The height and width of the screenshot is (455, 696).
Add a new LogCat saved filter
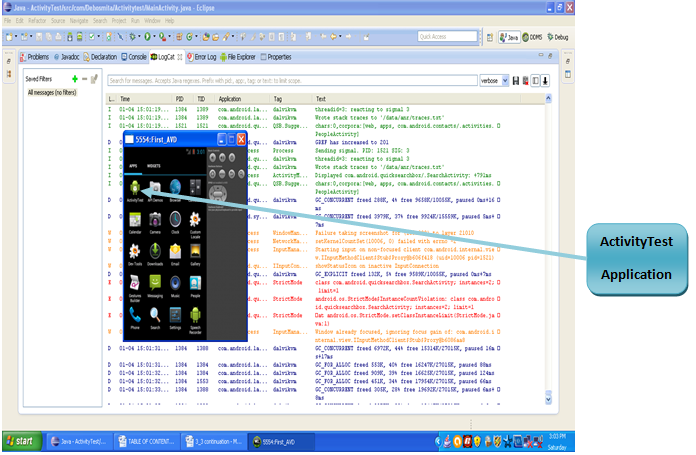coord(75,79)
